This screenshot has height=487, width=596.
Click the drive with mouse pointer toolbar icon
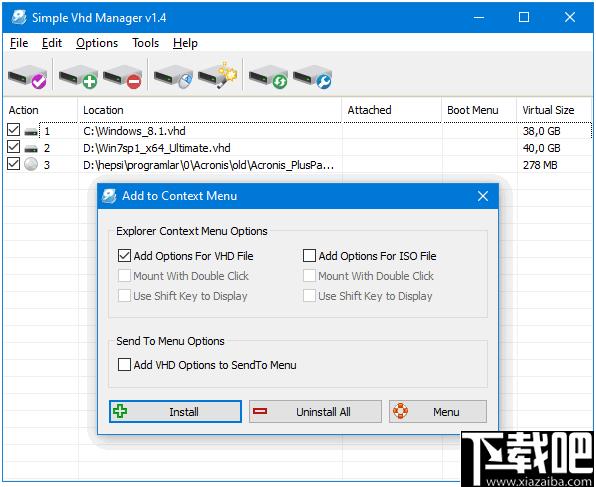173,77
